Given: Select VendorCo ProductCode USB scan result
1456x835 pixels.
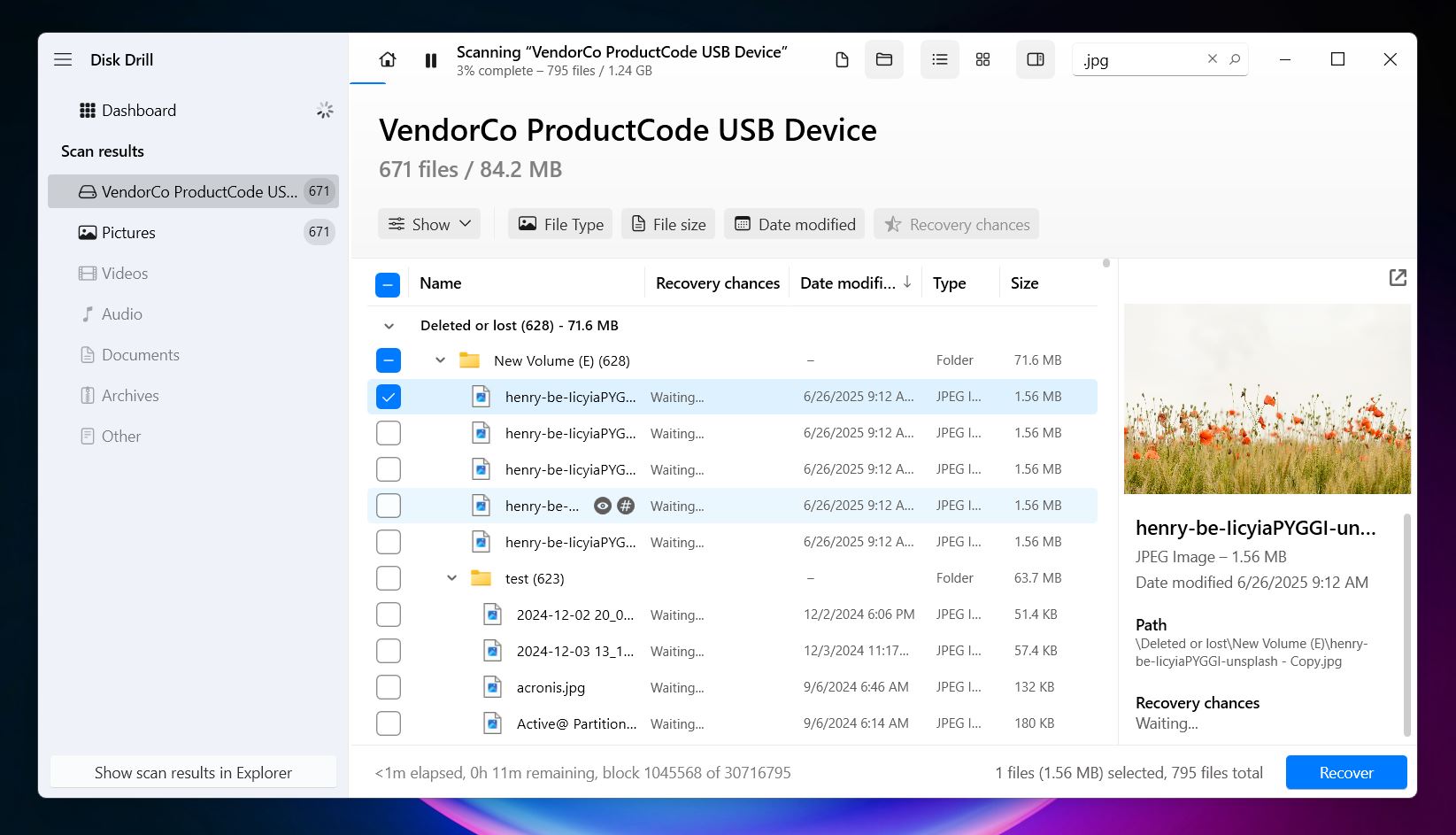Looking at the screenshot, I should pos(193,191).
